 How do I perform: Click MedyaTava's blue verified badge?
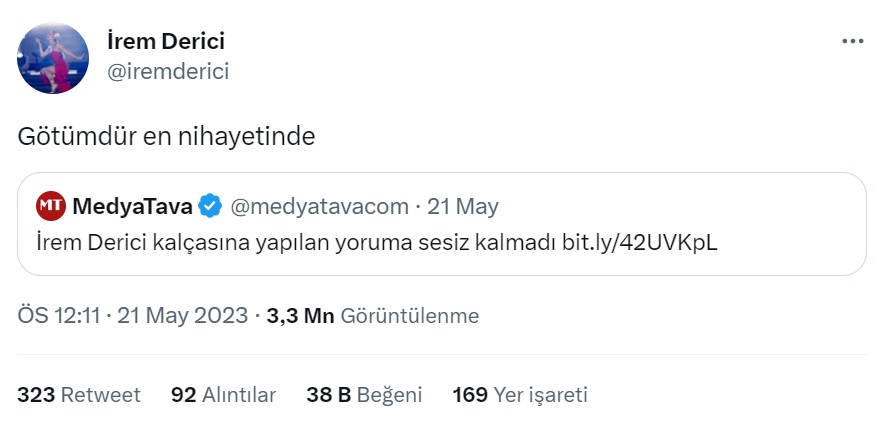pyautogui.click(x=211, y=207)
